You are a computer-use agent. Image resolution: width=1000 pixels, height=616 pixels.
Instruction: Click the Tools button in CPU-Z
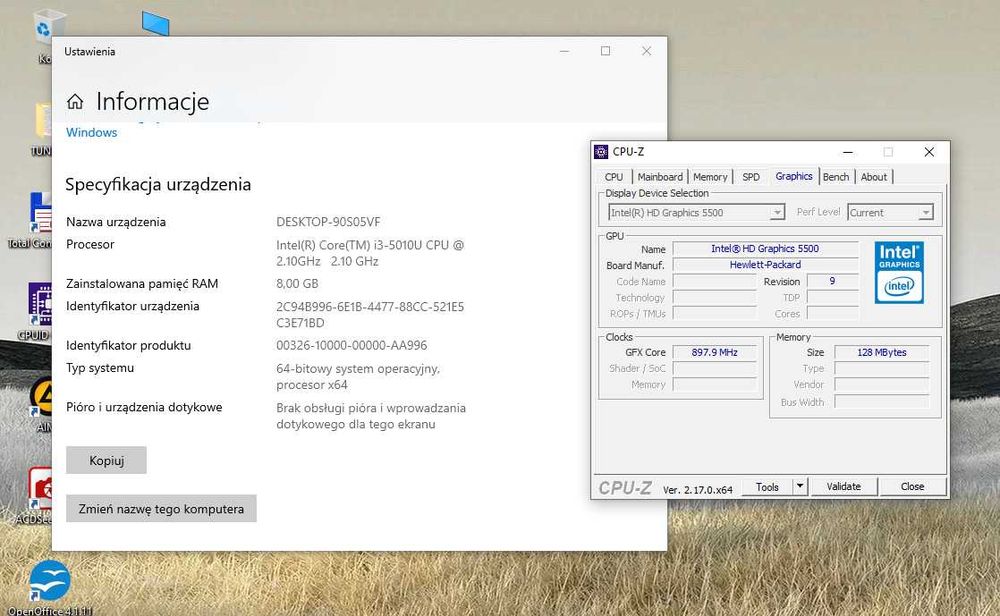pos(767,487)
